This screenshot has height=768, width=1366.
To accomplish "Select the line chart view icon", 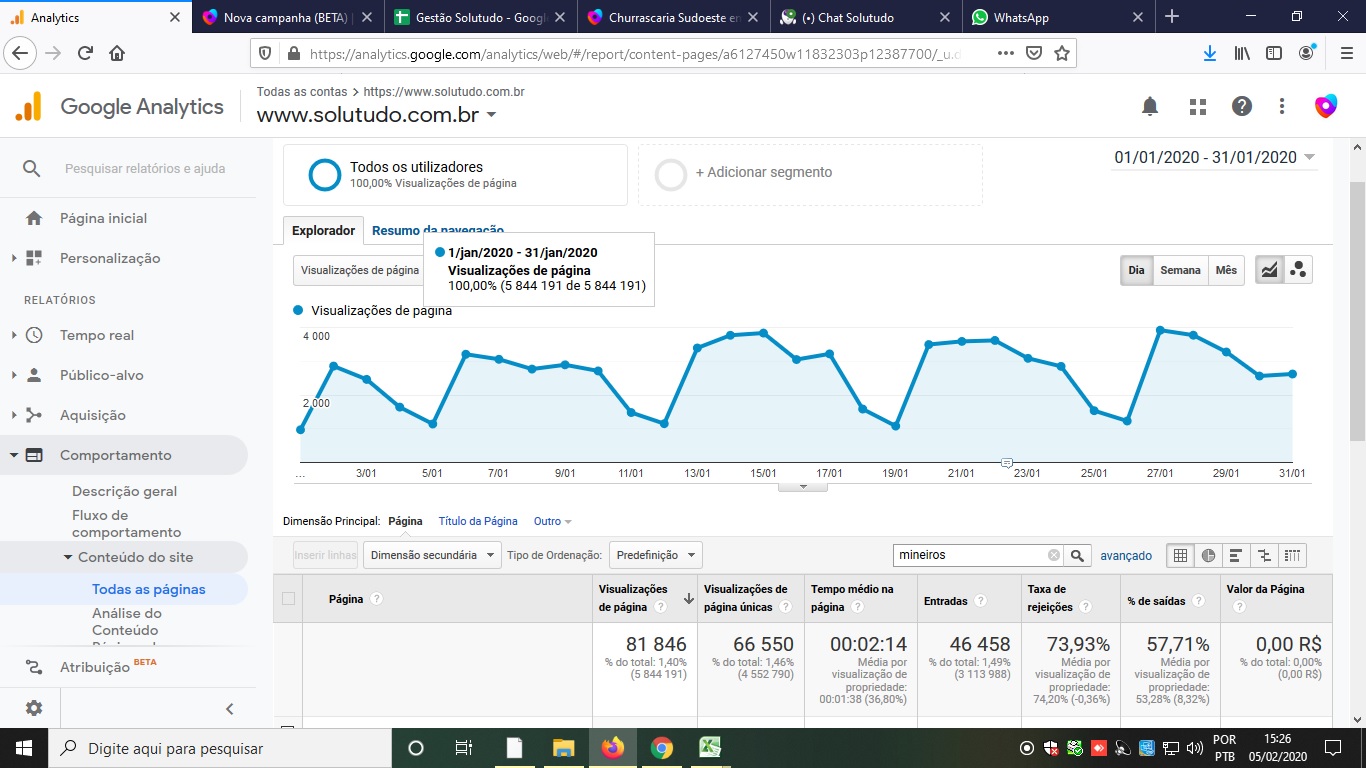I will tap(1269, 270).
